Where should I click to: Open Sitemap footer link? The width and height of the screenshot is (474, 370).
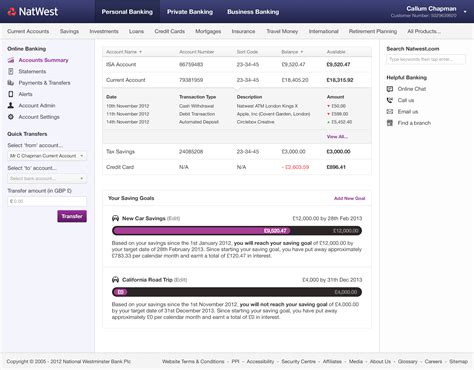point(458,361)
